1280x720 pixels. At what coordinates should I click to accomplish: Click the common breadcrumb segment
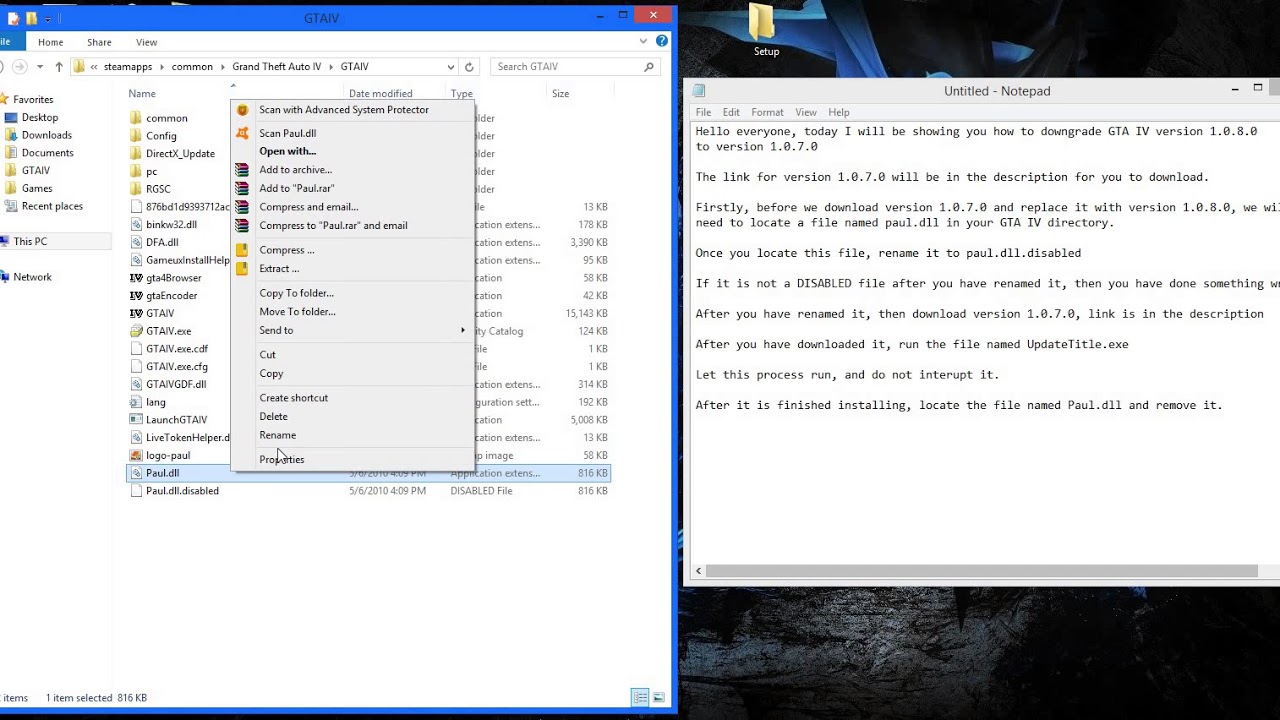point(192,66)
